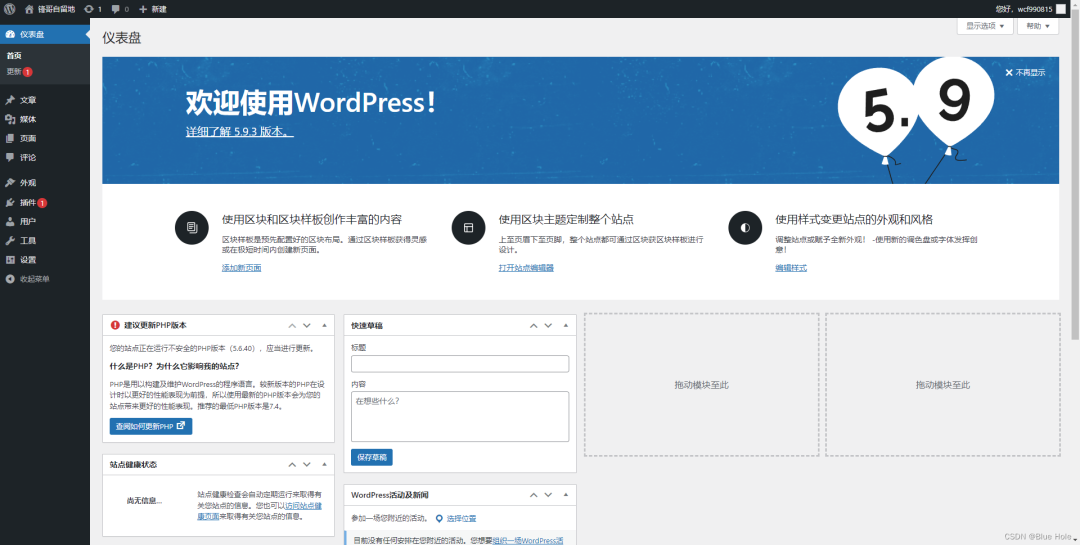Open the updates icon in admin bar

click(x=90, y=9)
